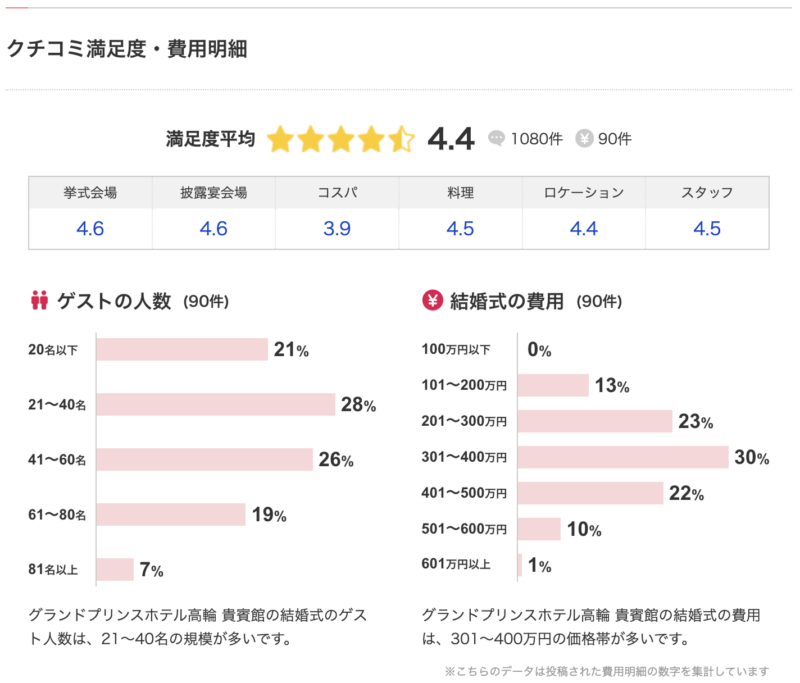Viewport: 800px width, 683px height.
Task: Open the 90件 cost reports link
Action: click(x=615, y=139)
